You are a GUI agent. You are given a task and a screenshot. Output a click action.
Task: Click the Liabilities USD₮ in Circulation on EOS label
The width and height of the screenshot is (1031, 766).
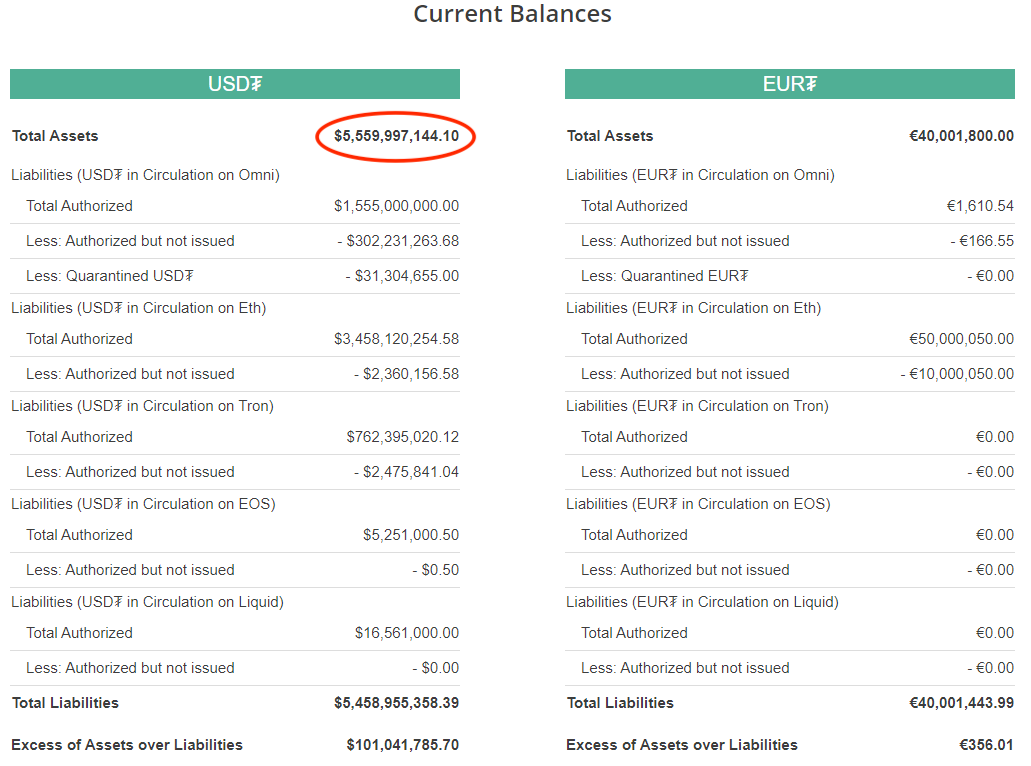pyautogui.click(x=143, y=504)
